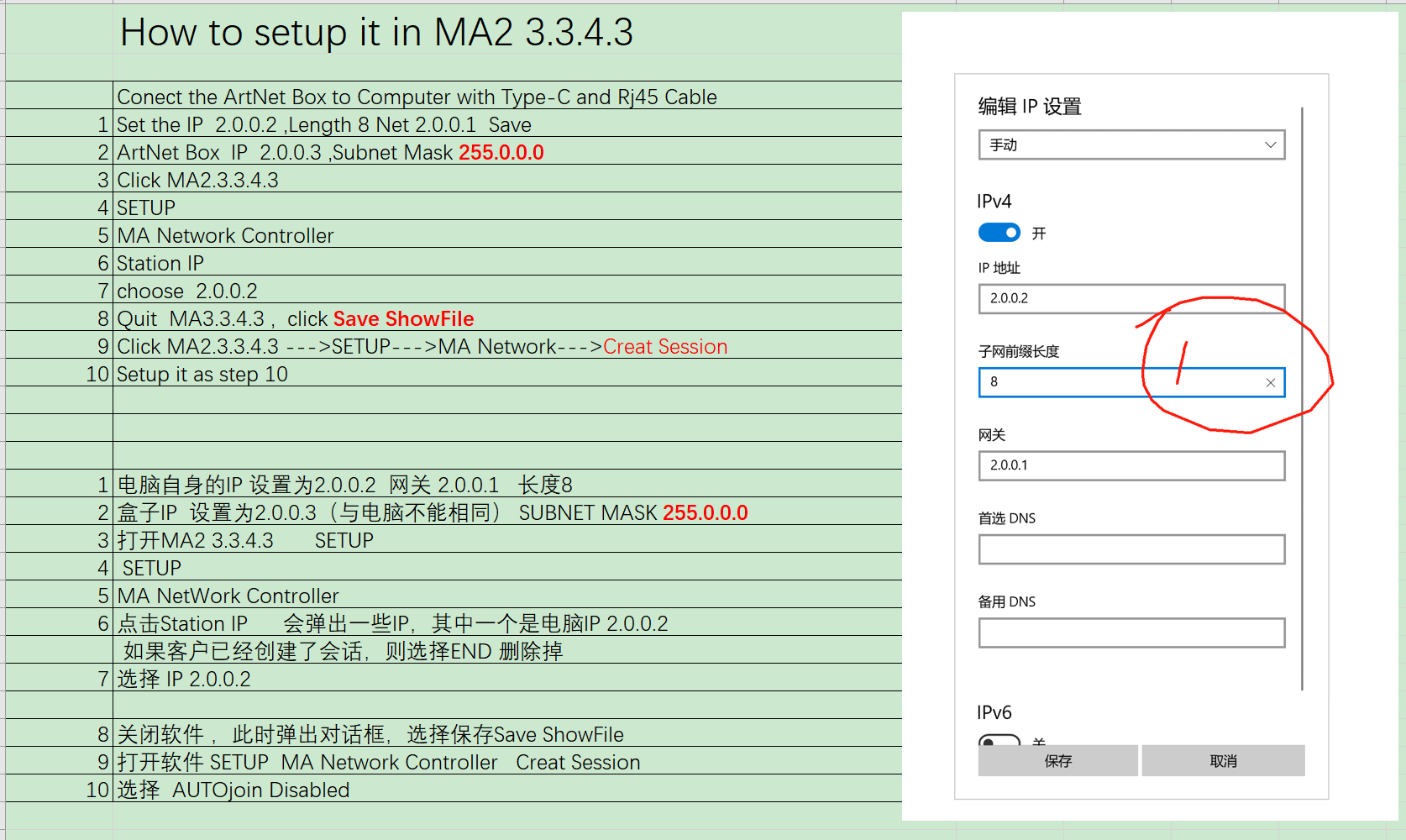
Task: Select cell 'ArtNet Box IP 2.0.0.3 ,Subnet Mask'
Action: pyautogui.click(x=507, y=151)
